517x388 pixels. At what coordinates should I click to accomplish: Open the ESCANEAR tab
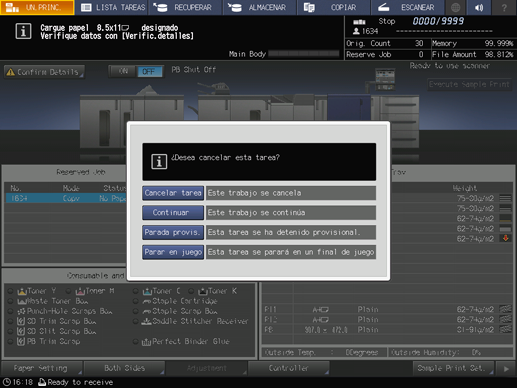[x=408, y=7]
